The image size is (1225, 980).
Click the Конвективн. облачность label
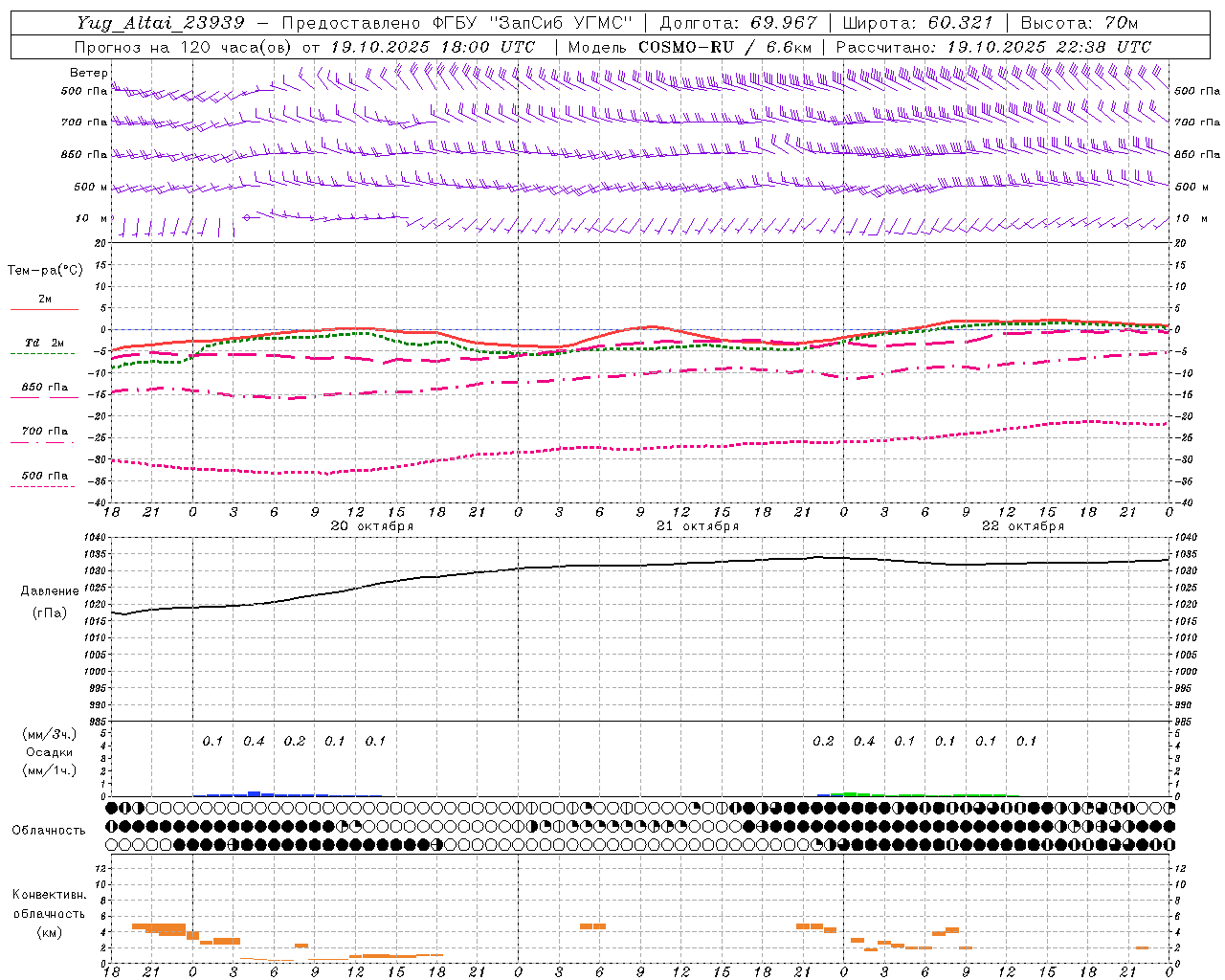[50, 903]
